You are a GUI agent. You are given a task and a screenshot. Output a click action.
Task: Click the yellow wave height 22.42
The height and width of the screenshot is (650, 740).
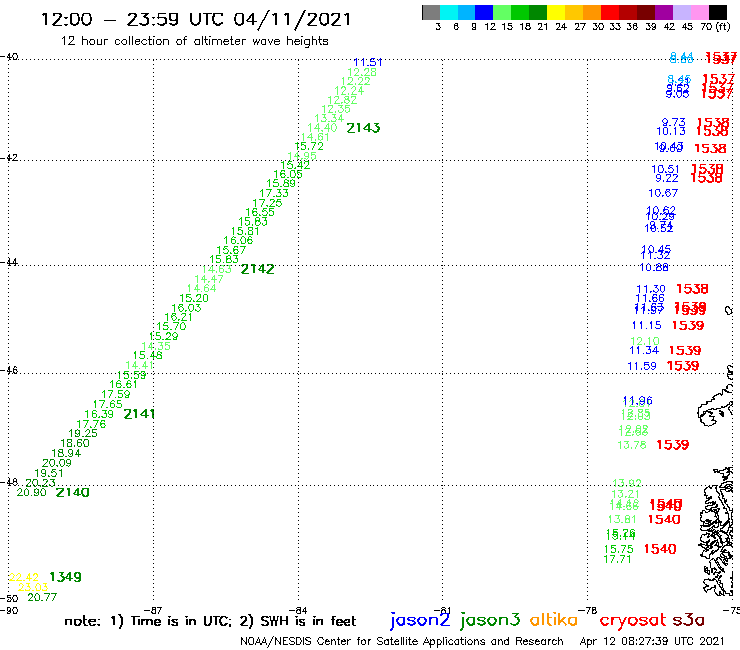coord(24,577)
